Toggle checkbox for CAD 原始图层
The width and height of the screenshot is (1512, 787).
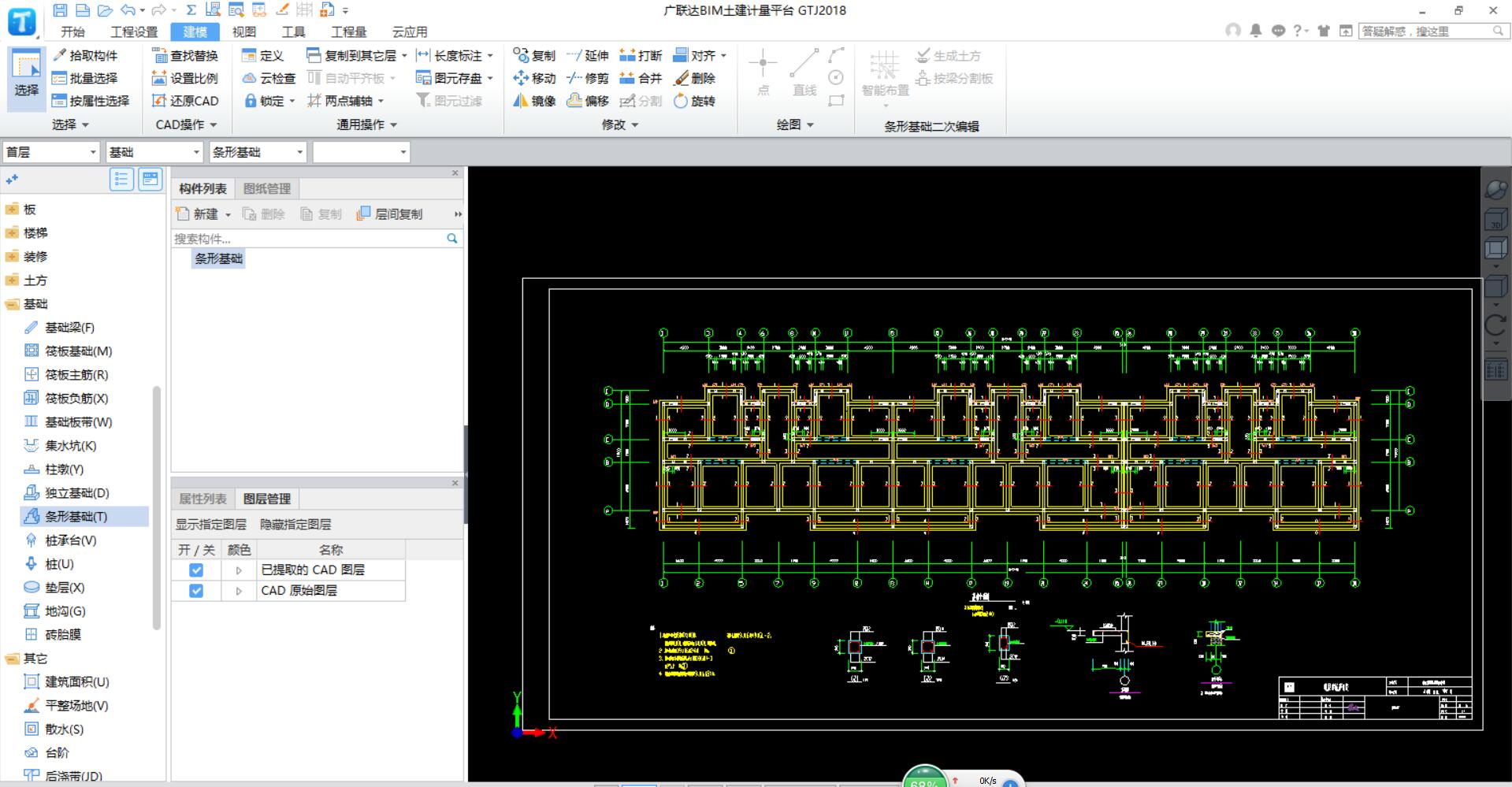tap(196, 590)
